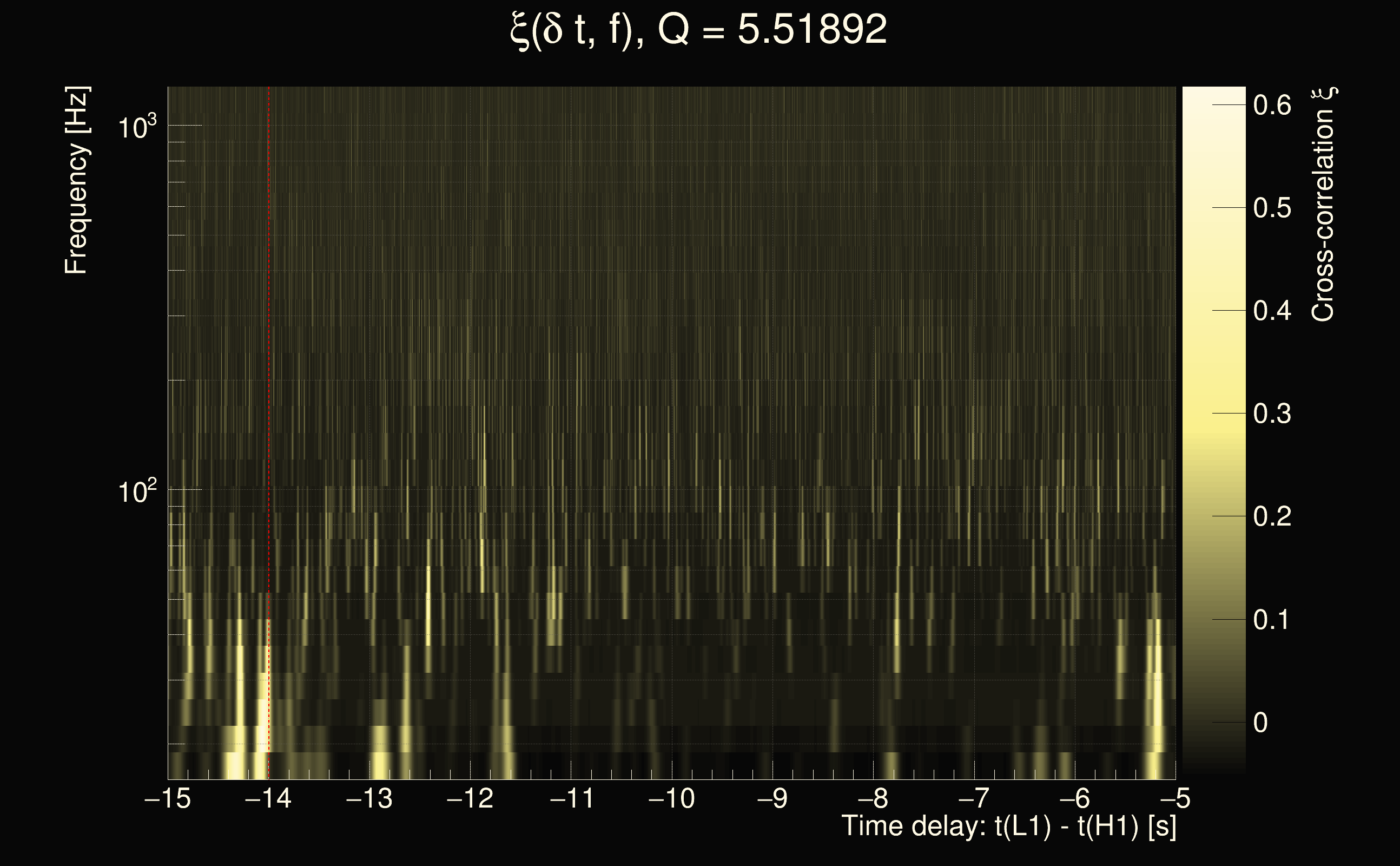Click the 0.1 tick label on colorbar

(x=1272, y=620)
